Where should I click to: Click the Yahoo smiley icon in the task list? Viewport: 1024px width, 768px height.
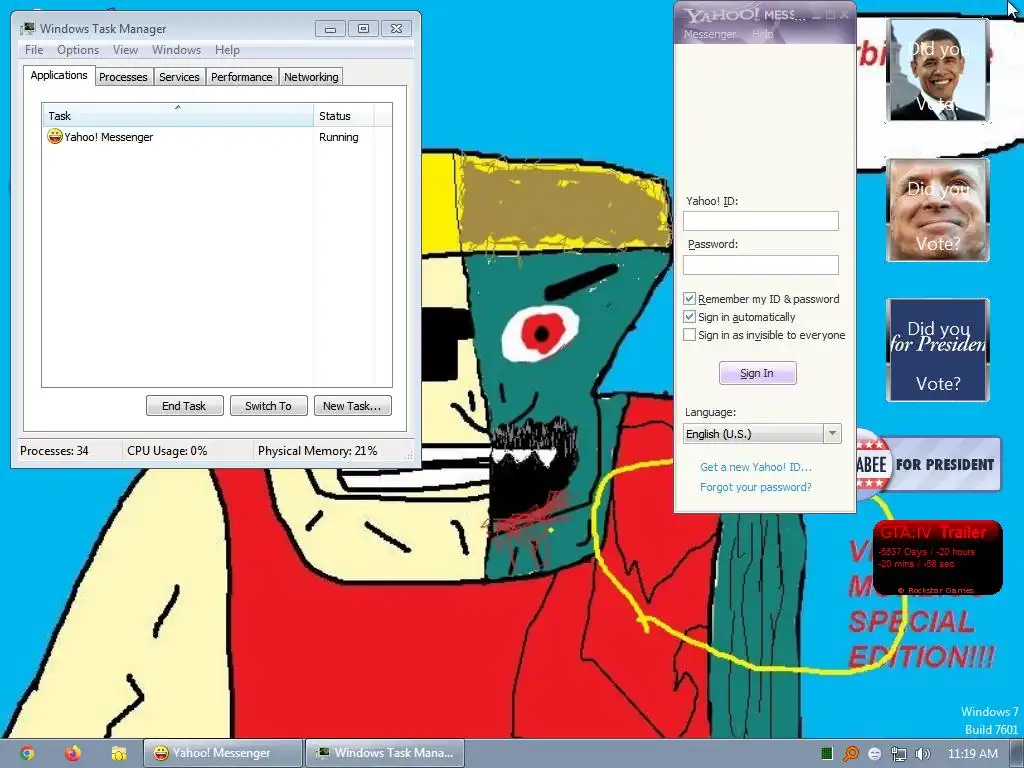tap(55, 136)
